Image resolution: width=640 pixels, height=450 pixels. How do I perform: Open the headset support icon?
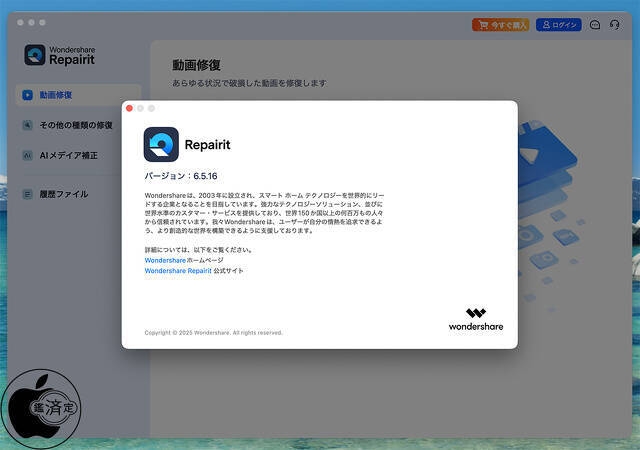click(614, 24)
